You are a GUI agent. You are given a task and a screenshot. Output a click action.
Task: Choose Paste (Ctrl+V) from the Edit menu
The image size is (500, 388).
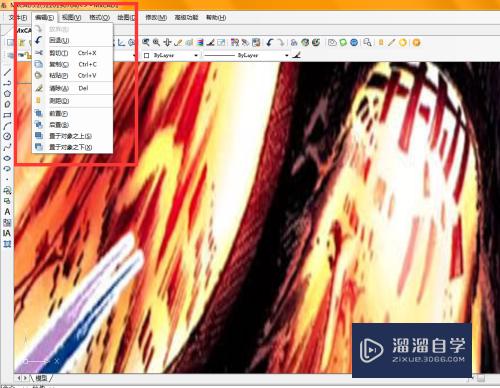(x=72, y=75)
